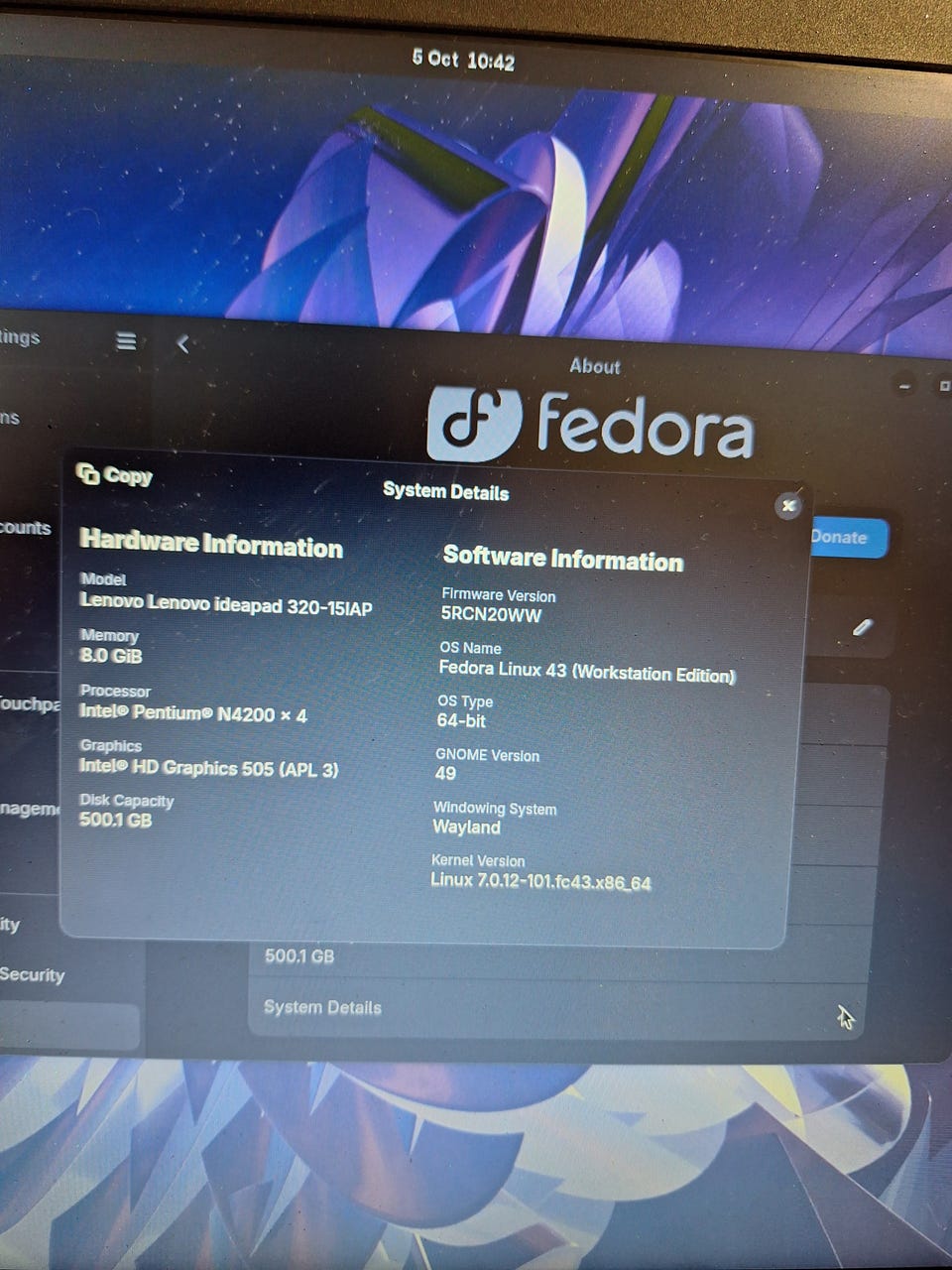
Task: Click the "Disk Capacity" label
Action: point(127,800)
